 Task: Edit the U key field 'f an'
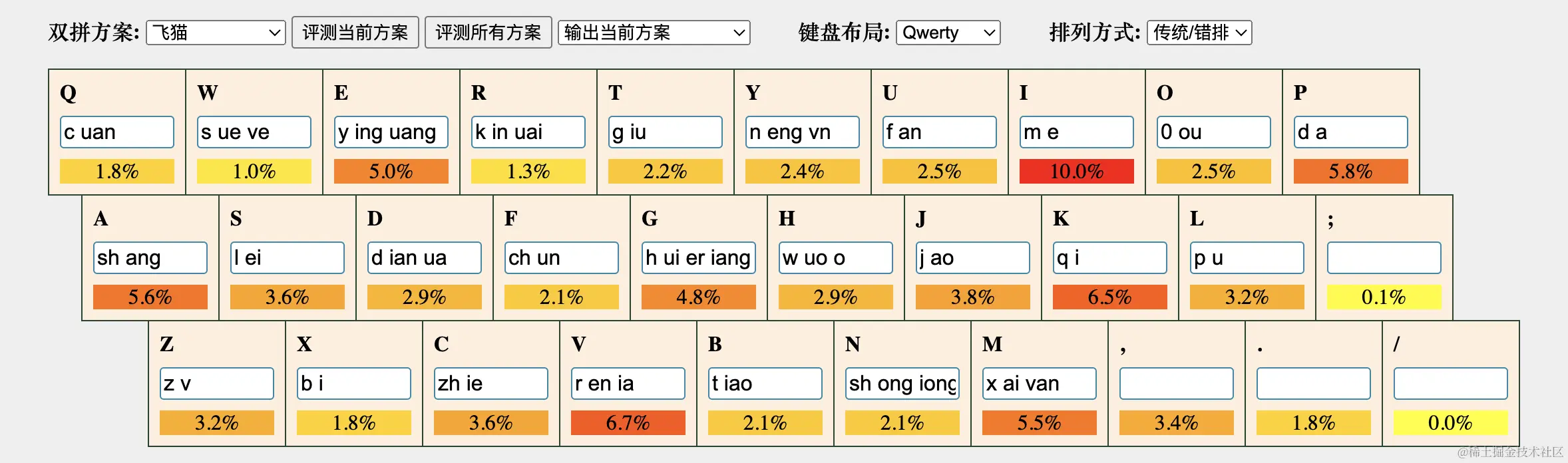(x=940, y=132)
